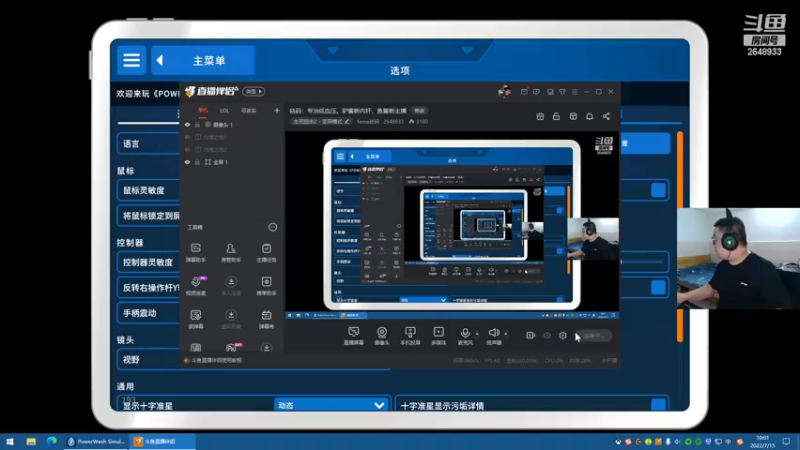The image size is (800, 450).
Task: Click the game's hamburger menu button
Action: click(x=131, y=60)
